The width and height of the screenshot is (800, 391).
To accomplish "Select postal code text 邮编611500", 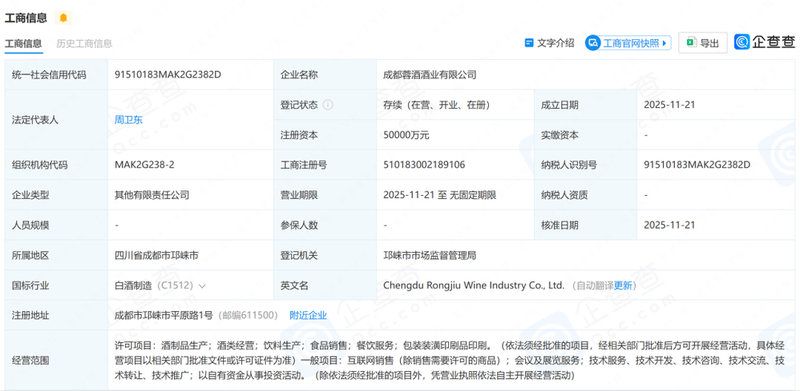I will coord(248,315).
